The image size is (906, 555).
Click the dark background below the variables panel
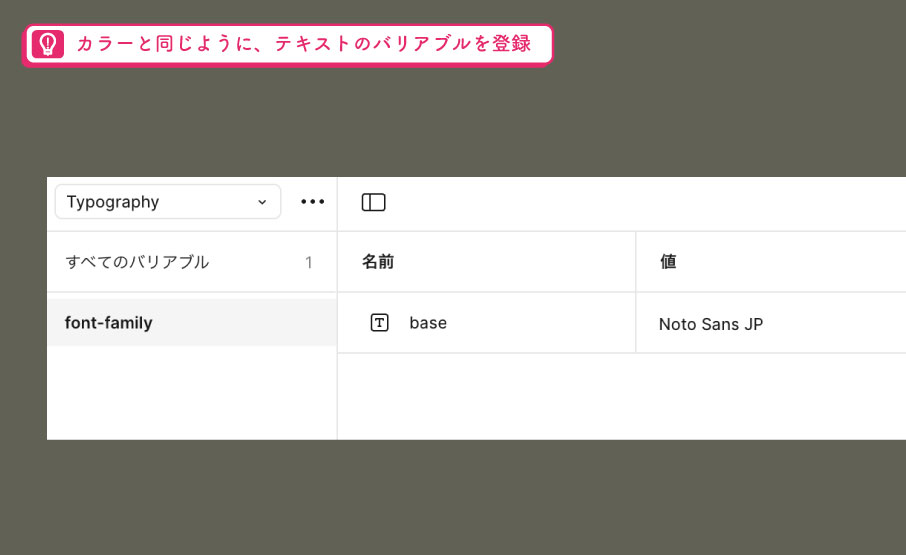453,497
